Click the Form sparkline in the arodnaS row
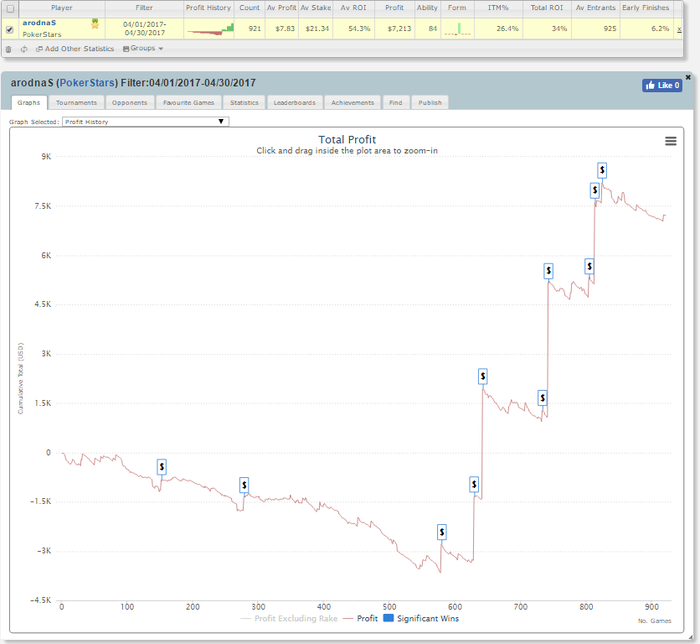The image size is (700, 644). pos(458,29)
